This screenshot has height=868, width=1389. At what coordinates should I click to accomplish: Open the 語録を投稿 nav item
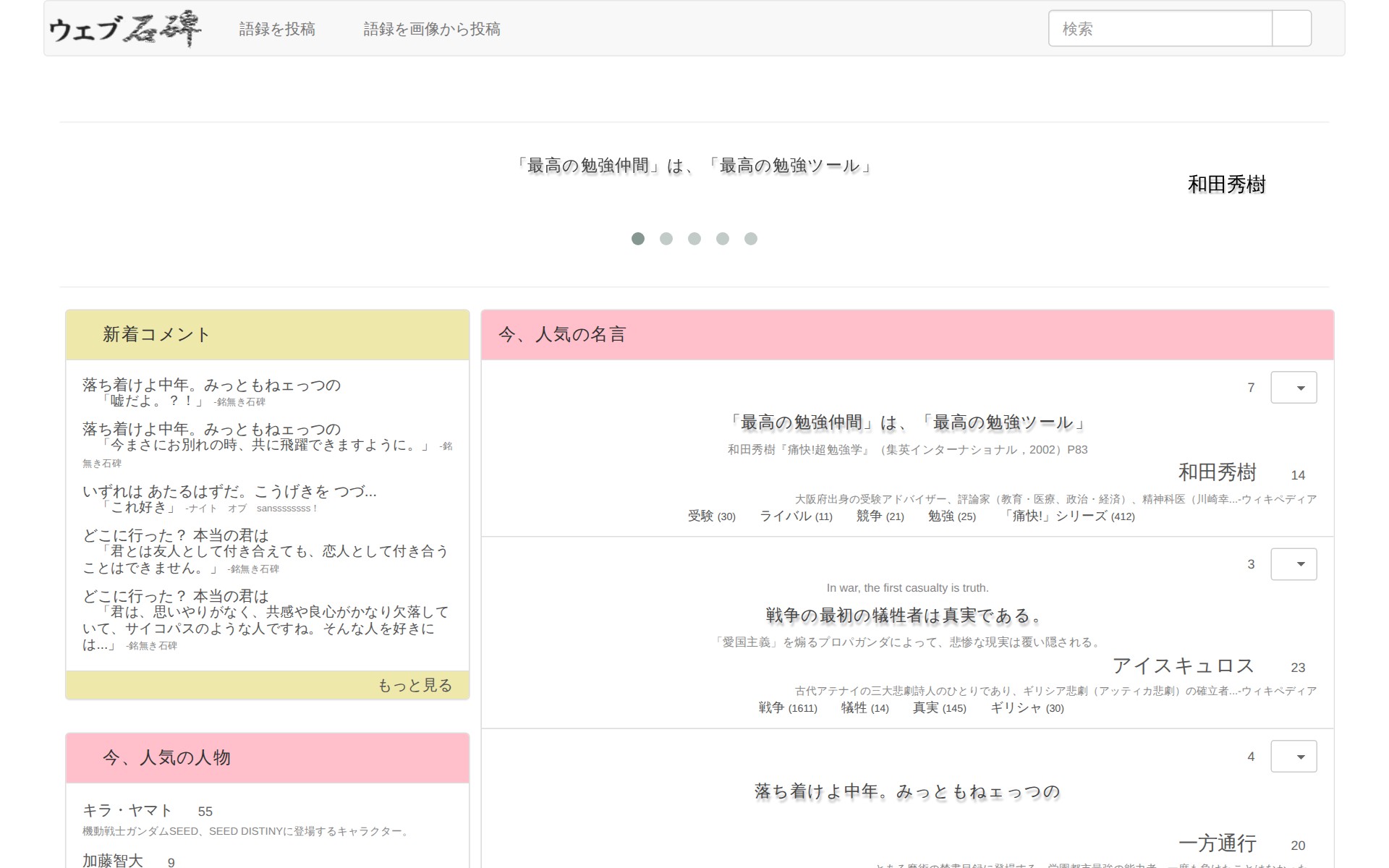coord(277,29)
